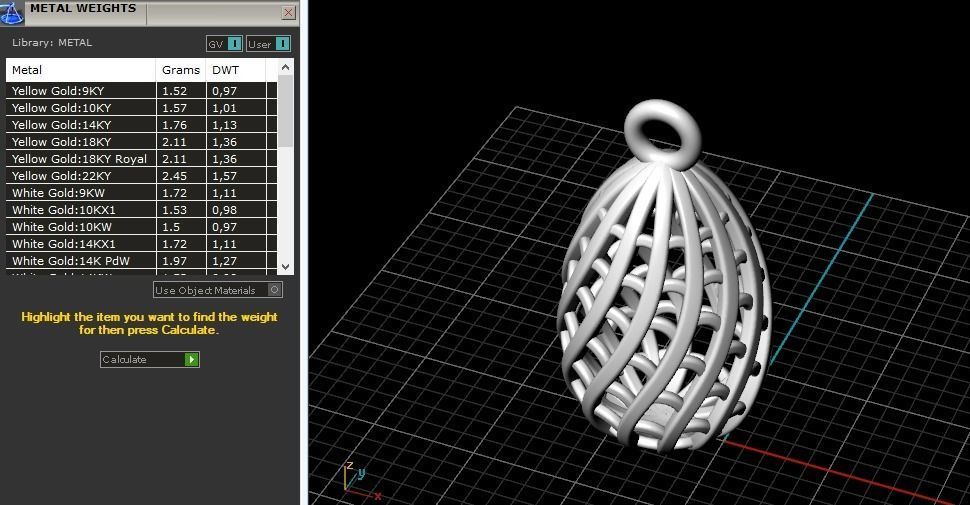970x505 pixels.
Task: Select the Yellow Gold:18KY row
Action: pos(142,142)
